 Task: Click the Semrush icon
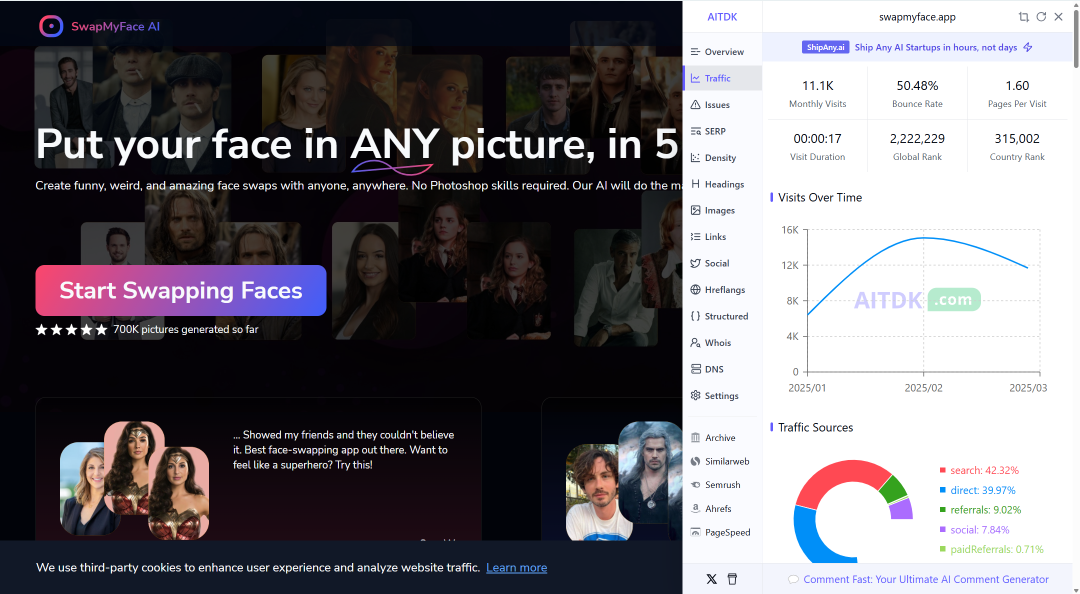click(x=696, y=484)
